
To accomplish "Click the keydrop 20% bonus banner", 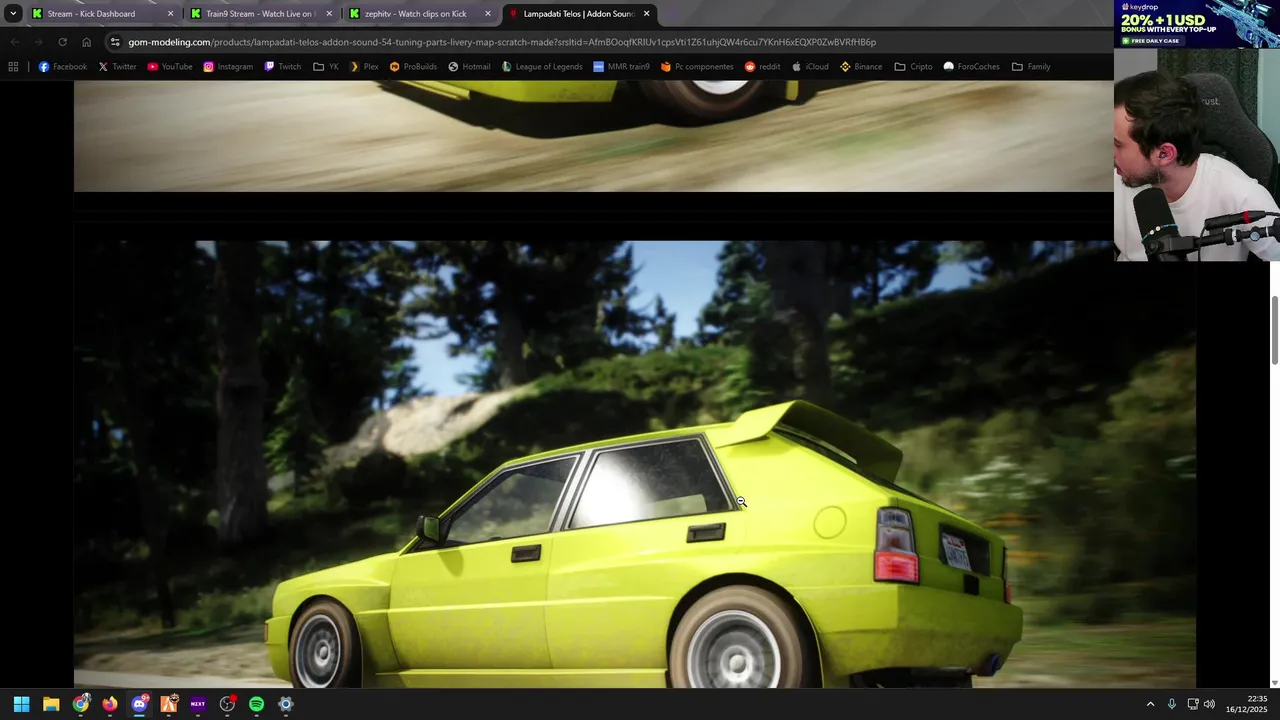I will (x=1197, y=24).
